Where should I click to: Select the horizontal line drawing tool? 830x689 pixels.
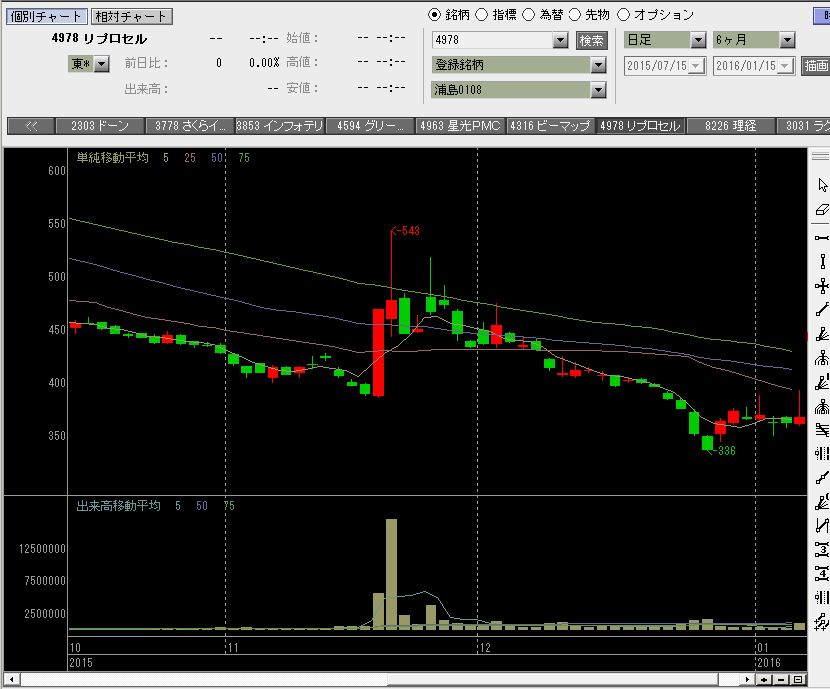click(822, 238)
